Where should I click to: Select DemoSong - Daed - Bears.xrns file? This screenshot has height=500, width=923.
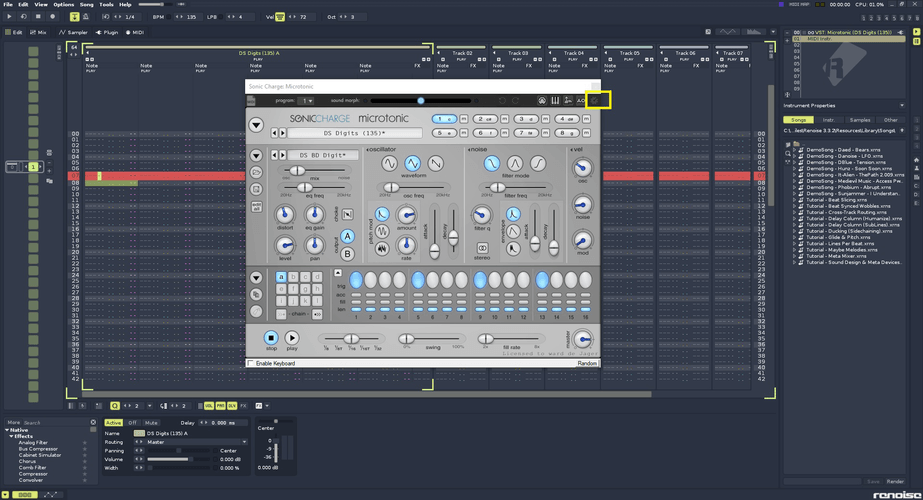tap(844, 150)
